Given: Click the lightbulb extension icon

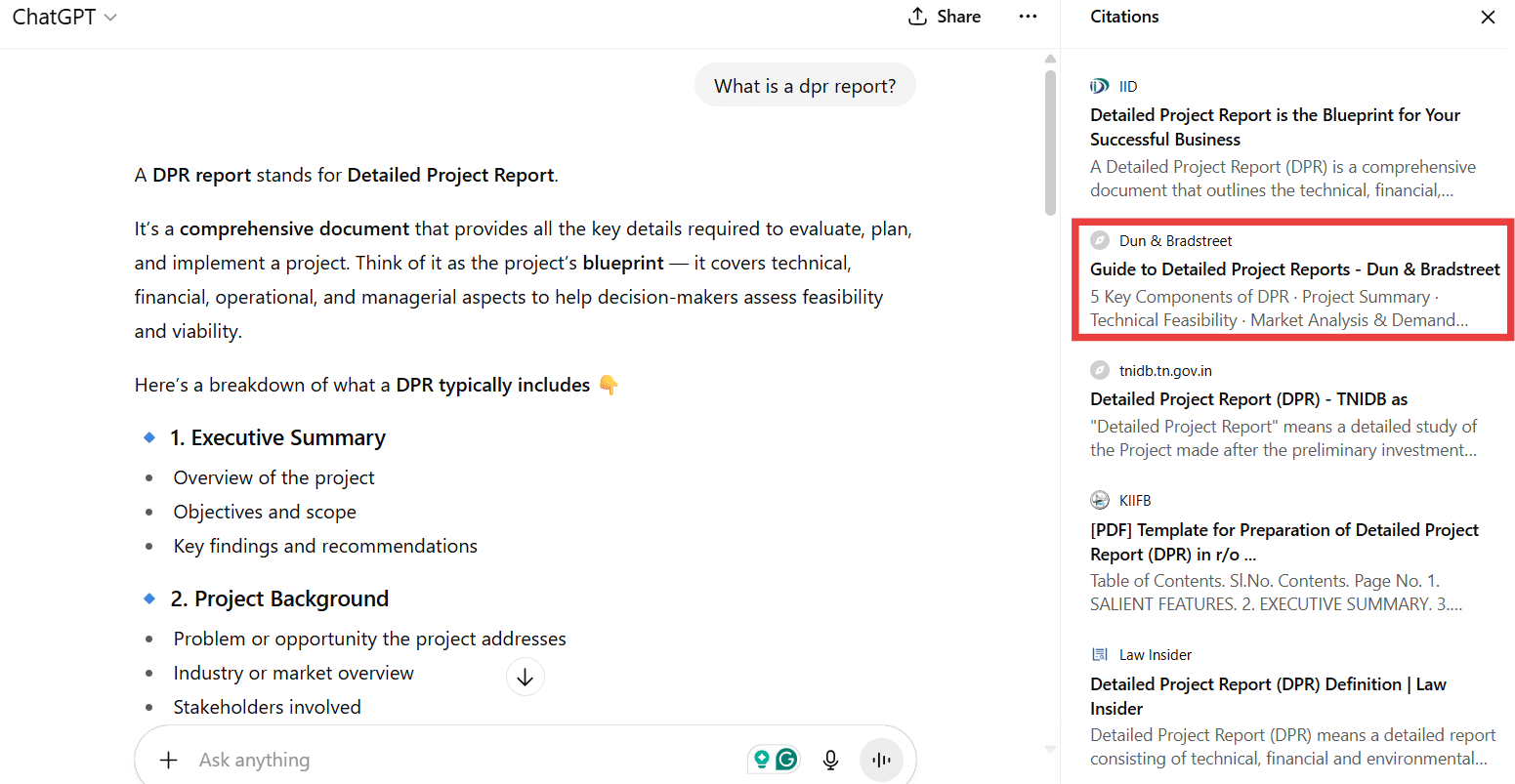Looking at the screenshot, I should [762, 760].
